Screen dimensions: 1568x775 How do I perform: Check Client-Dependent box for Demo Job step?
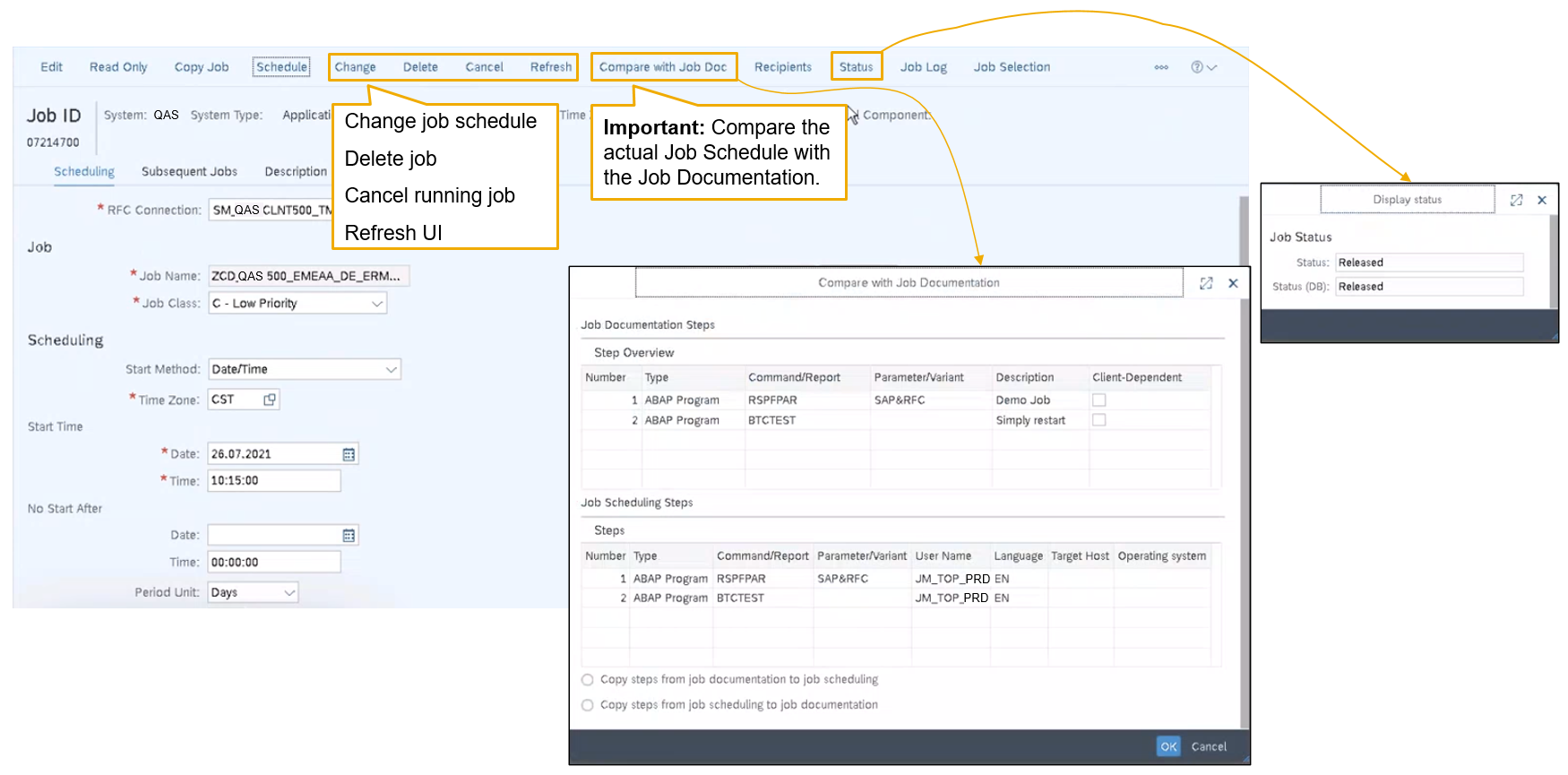click(x=1099, y=400)
